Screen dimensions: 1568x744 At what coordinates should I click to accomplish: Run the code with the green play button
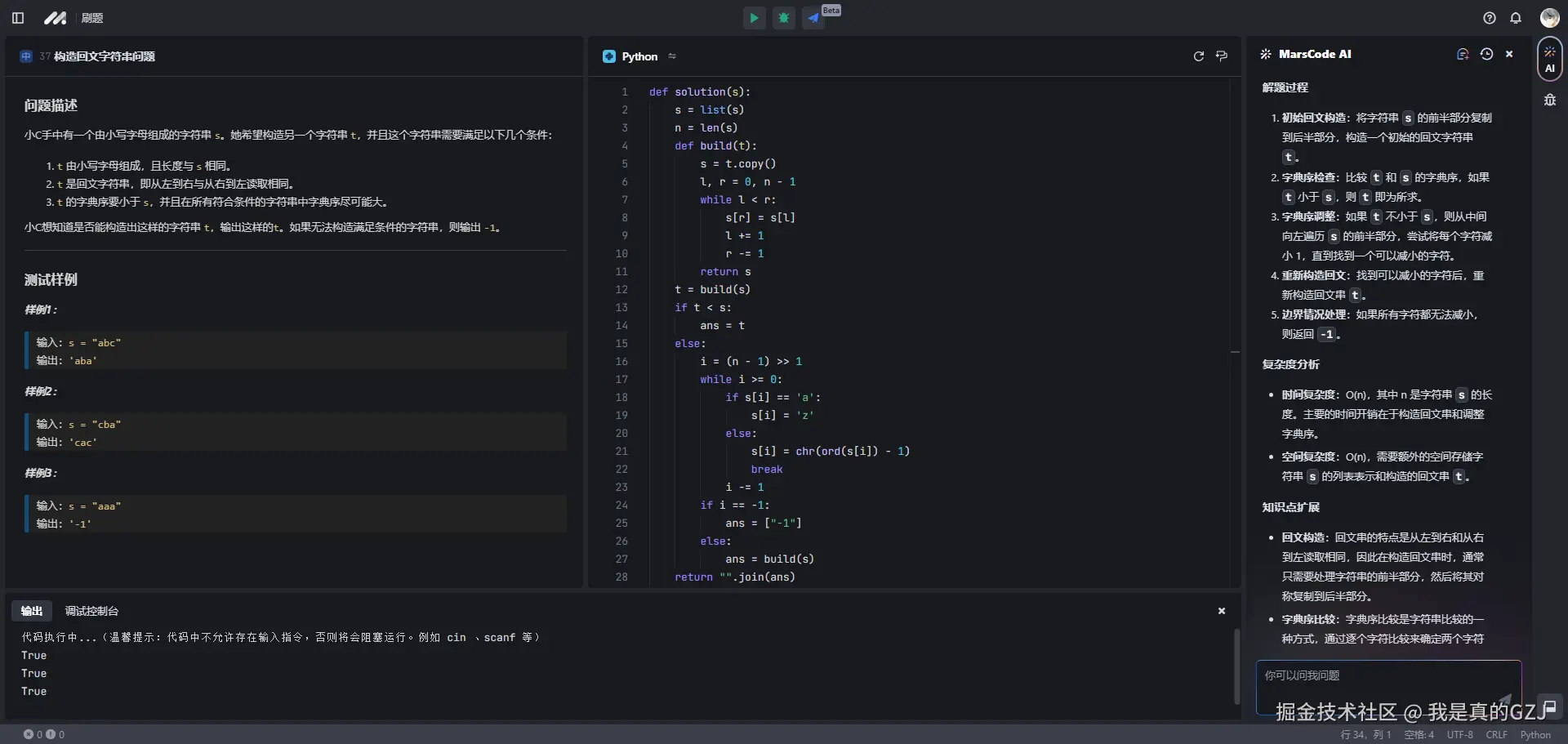click(754, 18)
